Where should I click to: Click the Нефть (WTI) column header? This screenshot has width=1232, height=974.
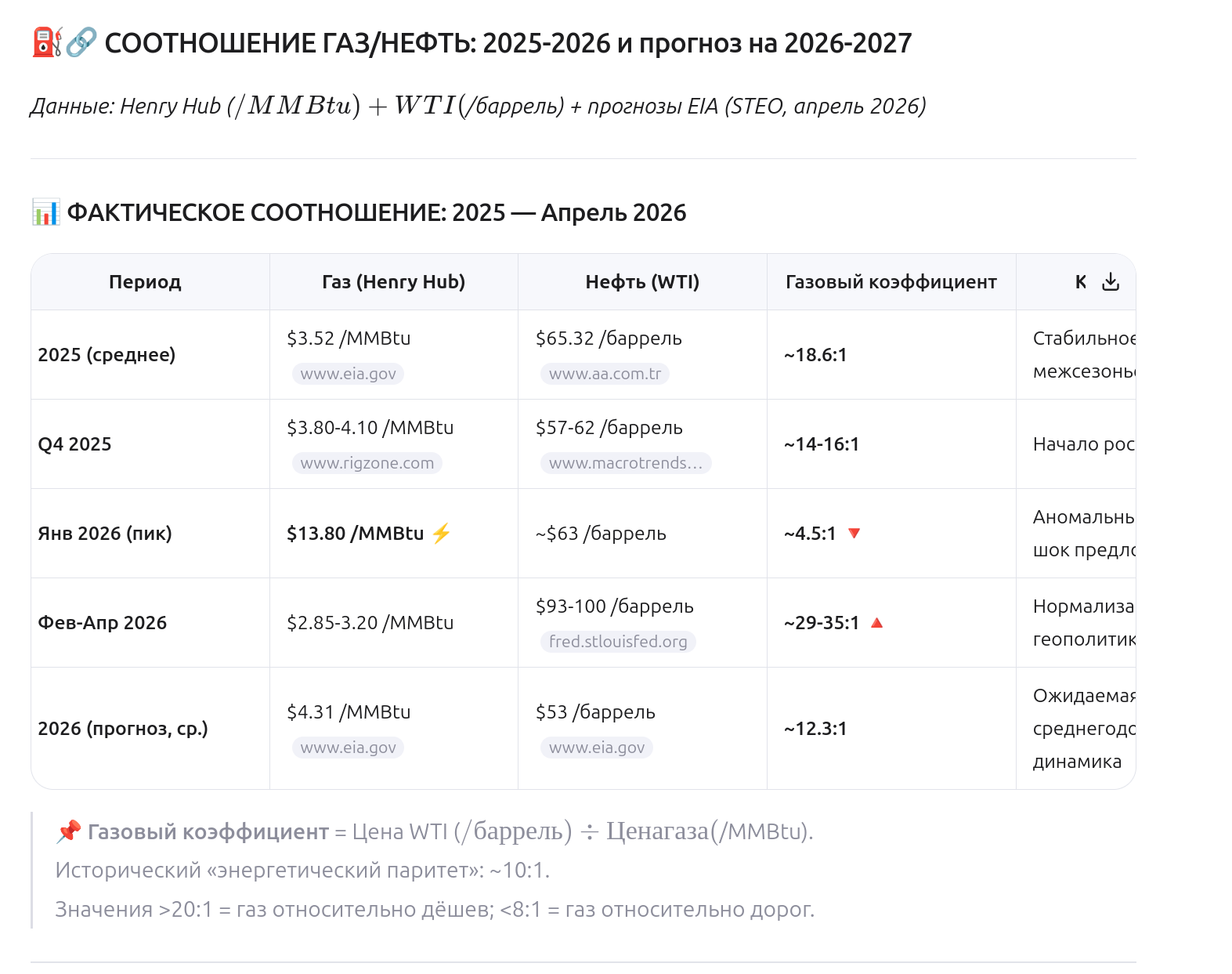(642, 282)
